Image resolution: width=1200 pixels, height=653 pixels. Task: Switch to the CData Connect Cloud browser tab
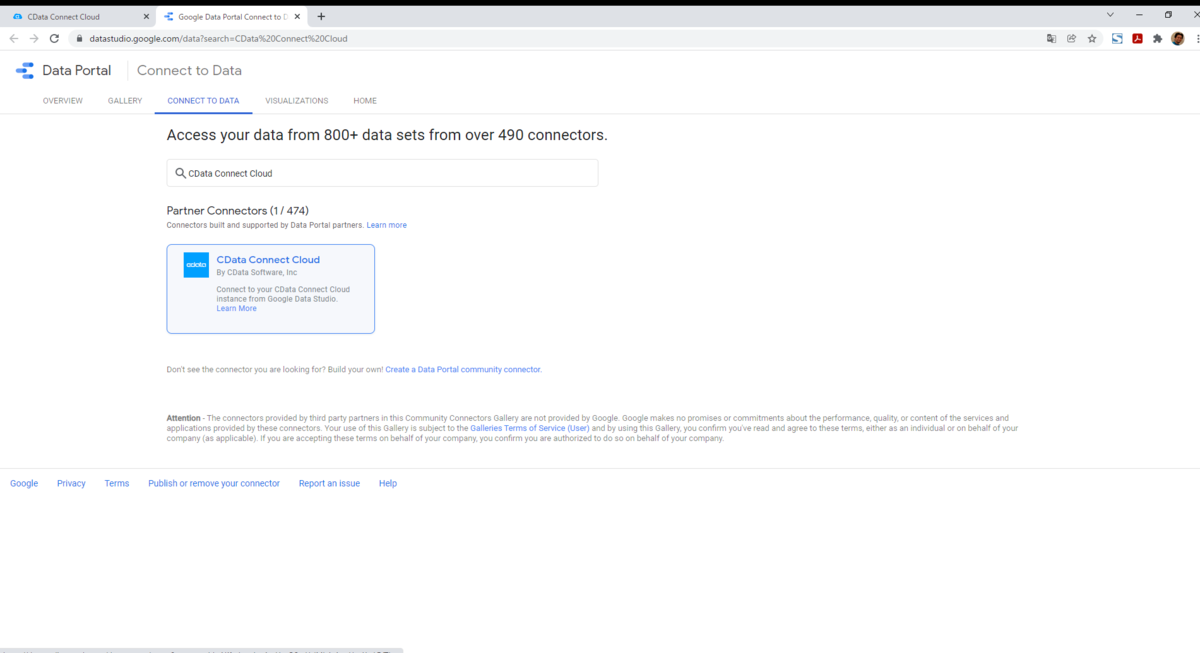(x=78, y=17)
